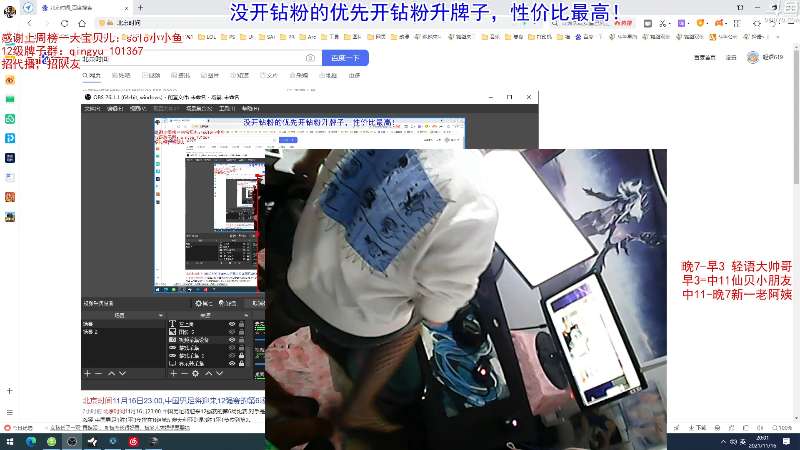The image size is (800, 450).
Task: Open the sidebar hamburger menu icon
Action: pos(10,412)
